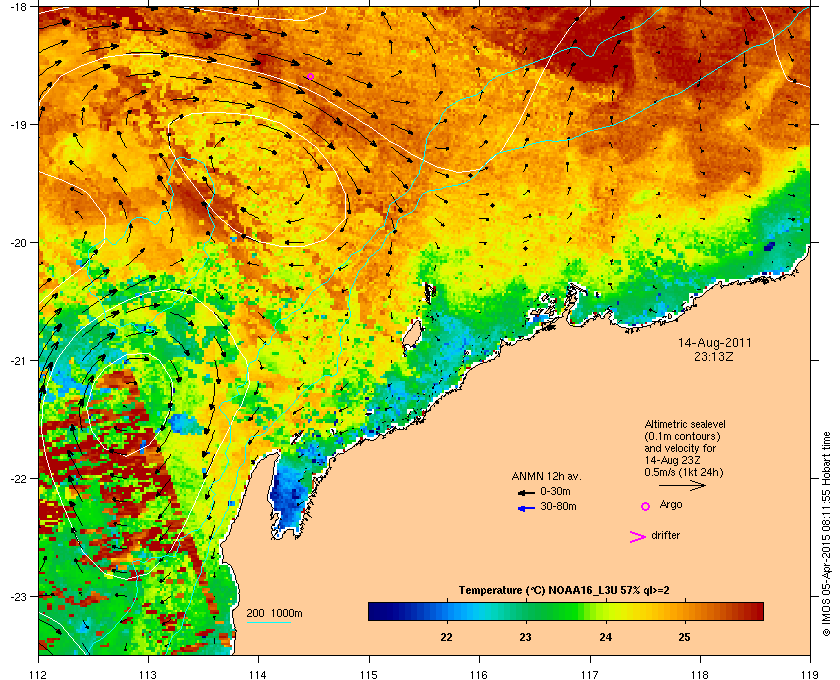Click the Temperature NOAA16_L3U colorbar title

point(564,591)
